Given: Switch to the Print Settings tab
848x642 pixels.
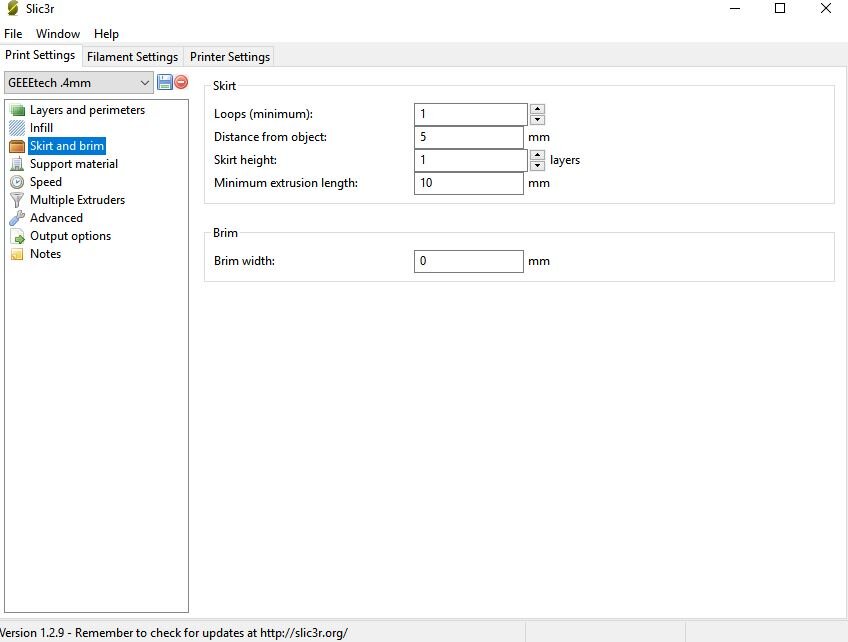Looking at the screenshot, I should (x=40, y=55).
